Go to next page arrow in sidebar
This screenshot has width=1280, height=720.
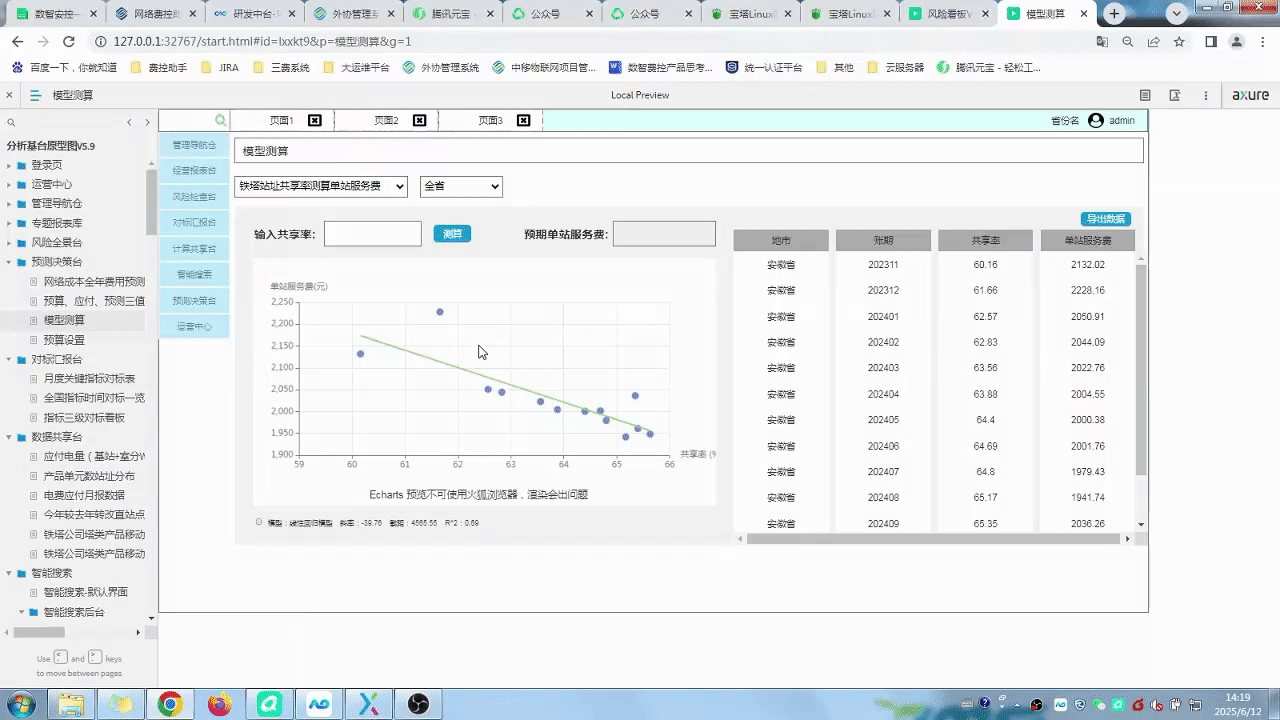tap(147, 122)
